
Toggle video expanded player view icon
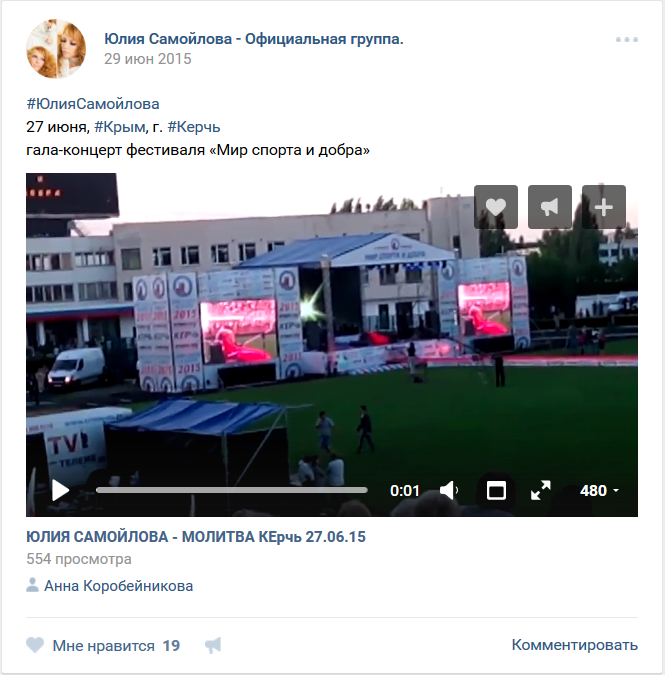click(x=496, y=491)
